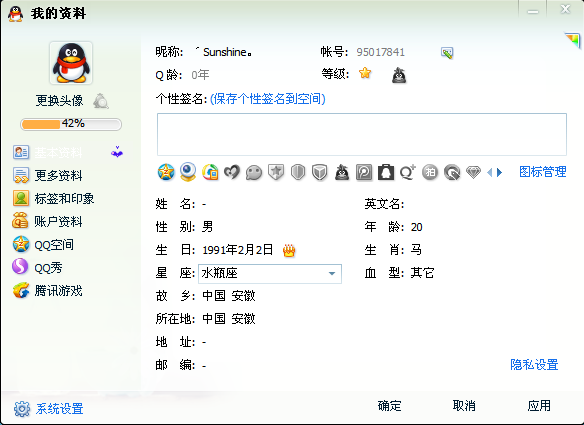Click the gender value 男
Viewport: 584px width, 425px height.
pyautogui.click(x=207, y=227)
